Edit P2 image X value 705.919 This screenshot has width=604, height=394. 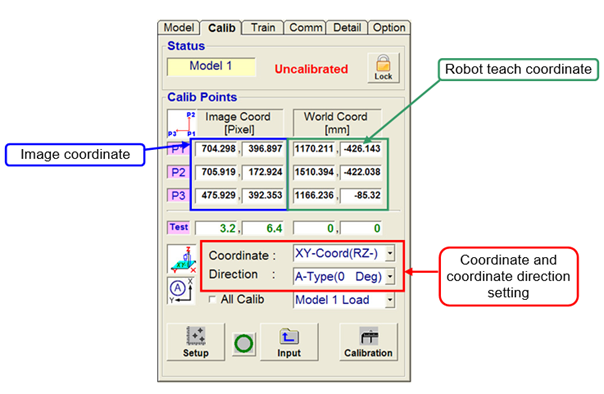(217, 172)
